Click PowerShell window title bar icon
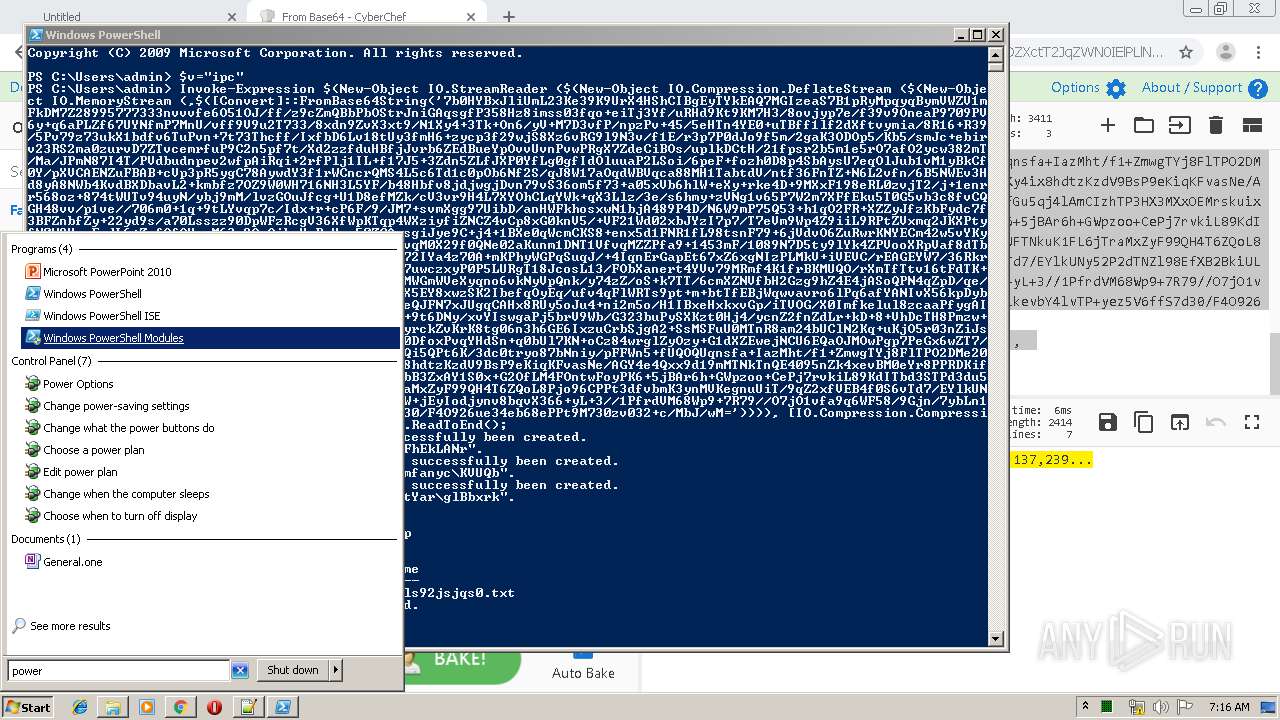Screen dimensions: 1280x720 35,35
